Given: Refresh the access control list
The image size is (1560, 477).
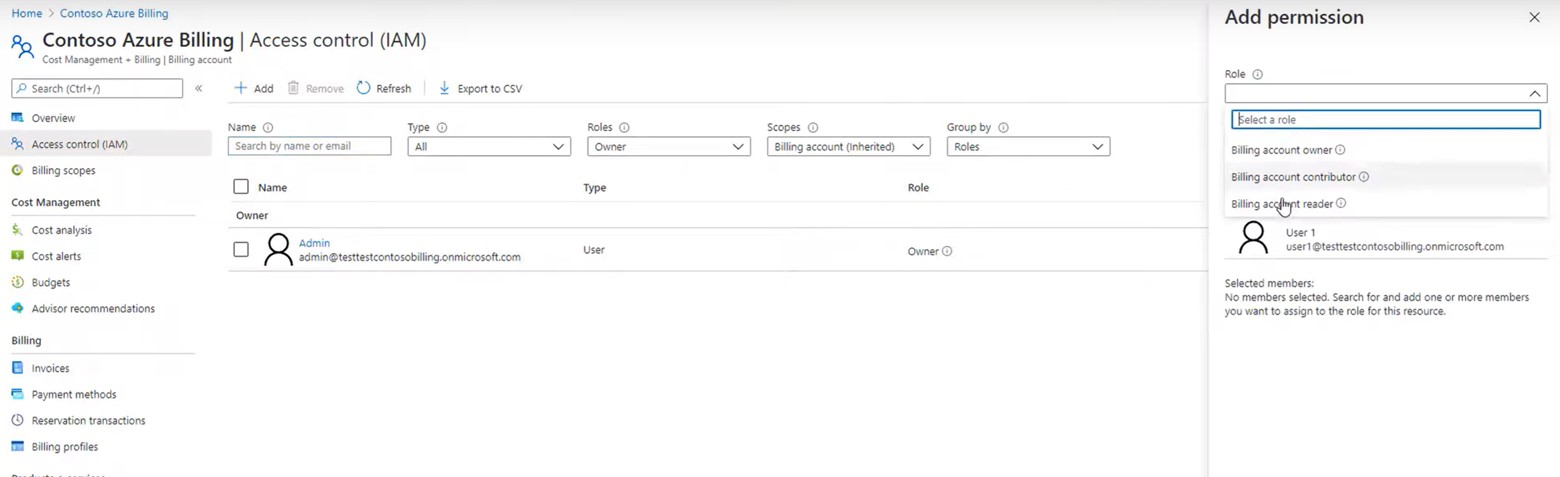Looking at the screenshot, I should (383, 88).
